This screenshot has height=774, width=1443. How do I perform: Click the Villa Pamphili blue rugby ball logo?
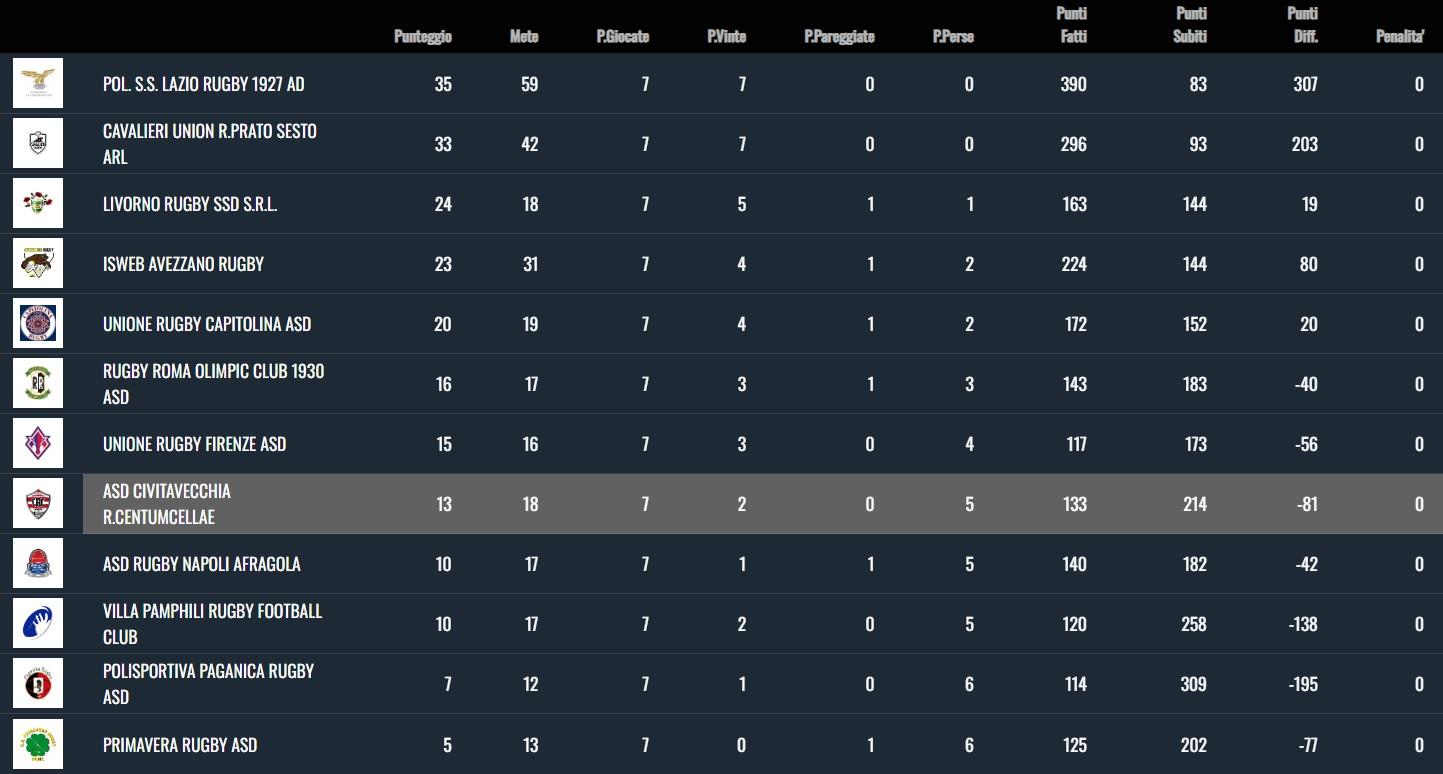38,624
